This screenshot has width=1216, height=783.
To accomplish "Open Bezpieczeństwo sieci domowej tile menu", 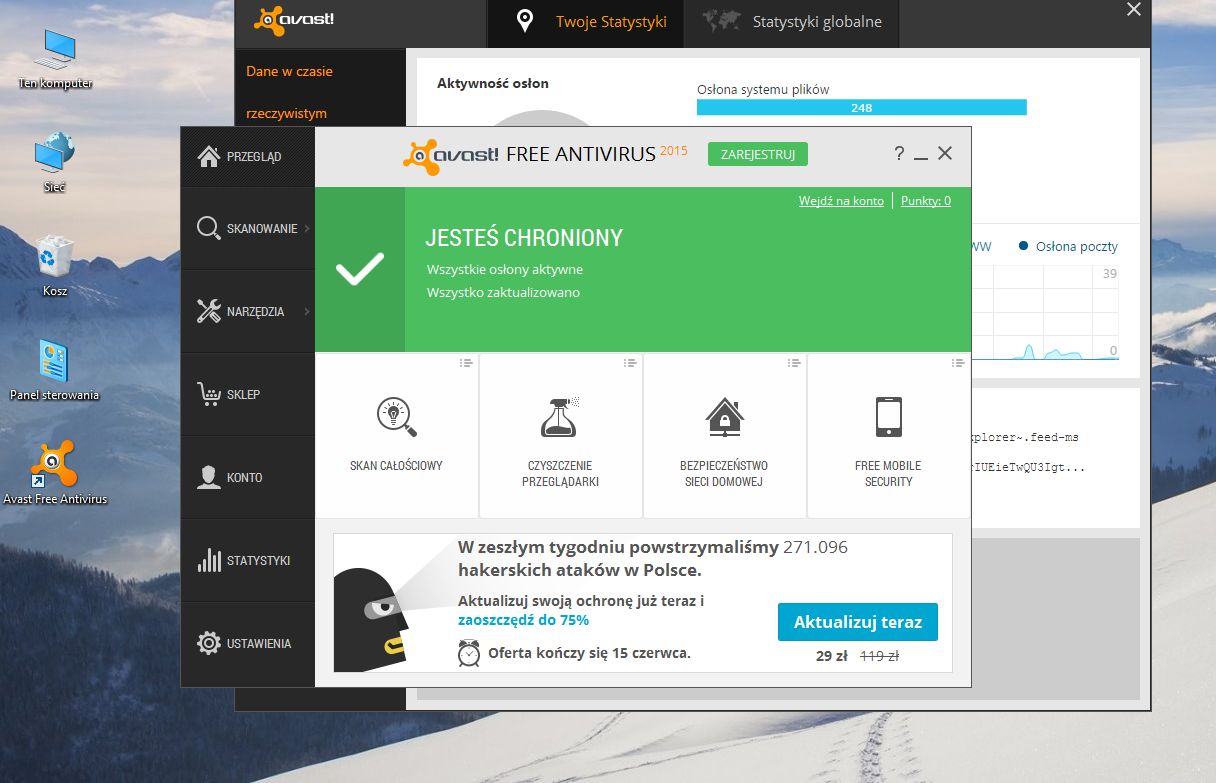I will pos(794,363).
